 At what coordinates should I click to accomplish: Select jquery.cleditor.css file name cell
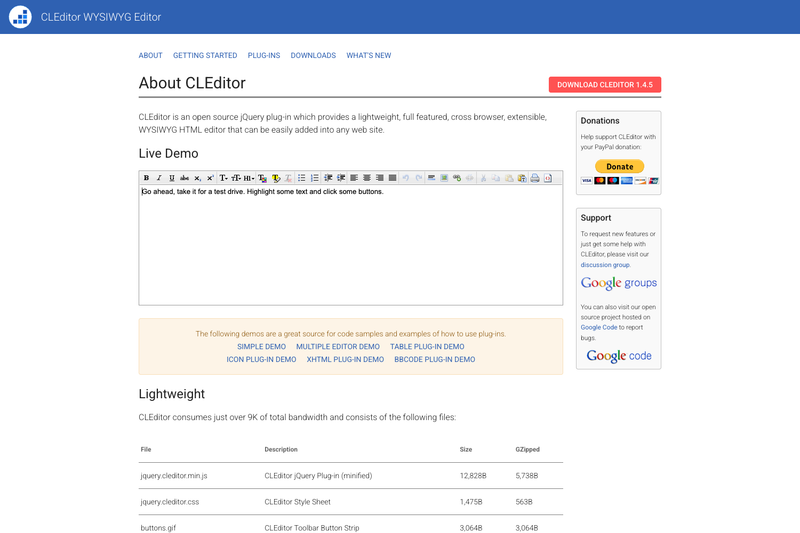click(170, 502)
